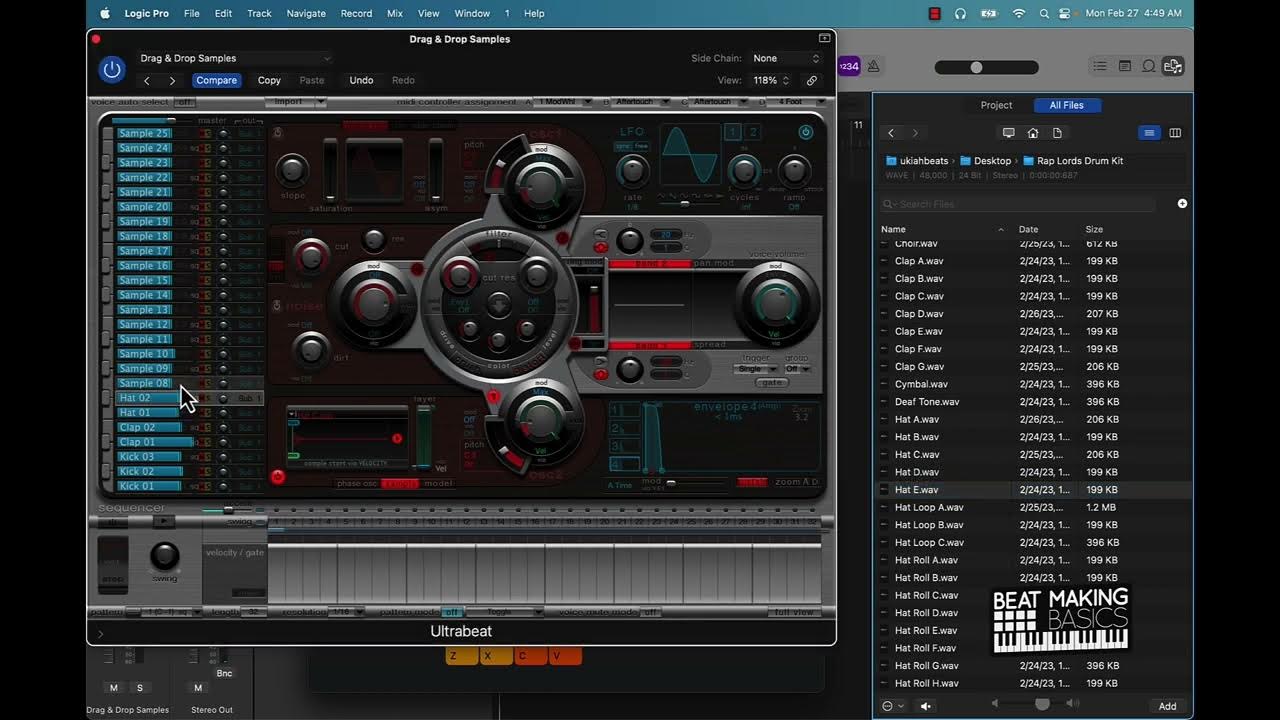This screenshot has width=1280, height=720.
Task: Open the group Off dropdown
Action: (x=797, y=369)
